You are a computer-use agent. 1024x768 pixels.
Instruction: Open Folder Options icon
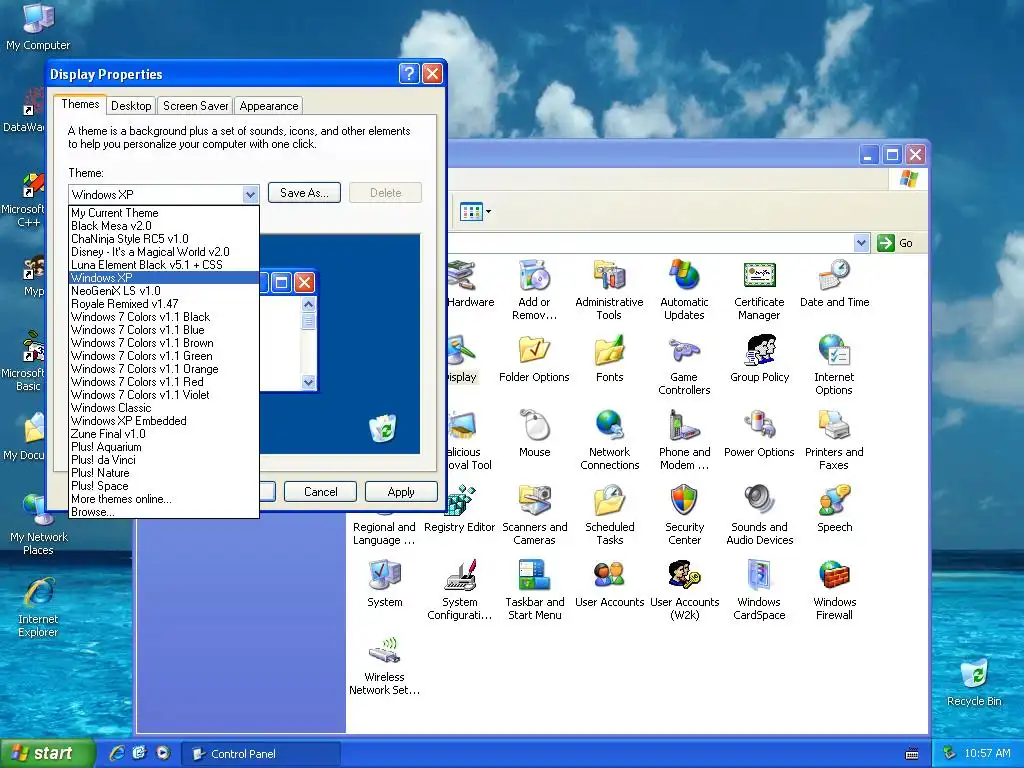(x=534, y=351)
